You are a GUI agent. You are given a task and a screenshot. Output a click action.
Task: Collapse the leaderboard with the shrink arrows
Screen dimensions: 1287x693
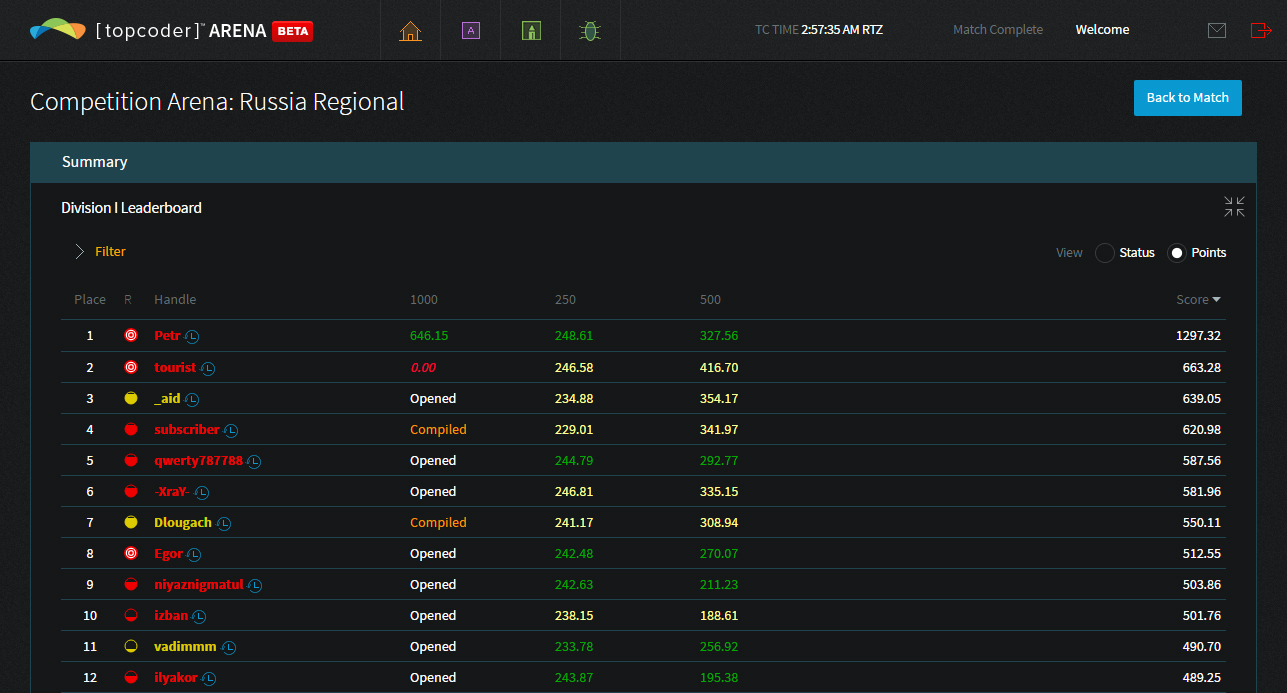pos(1234,207)
